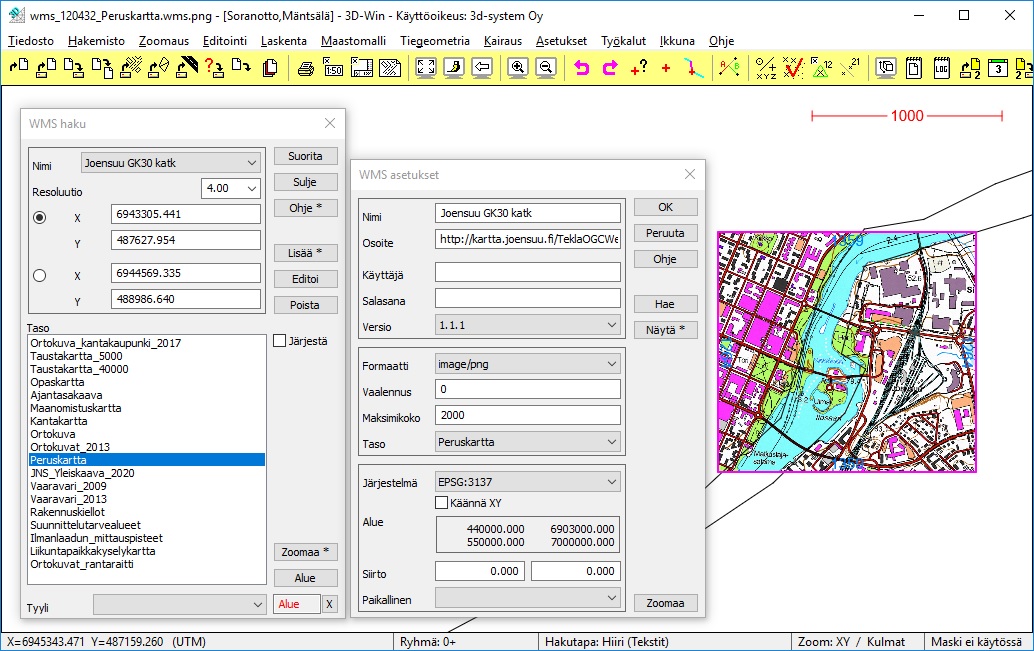Click the red question mark file icon
The image size is (1034, 651).
coord(214,67)
